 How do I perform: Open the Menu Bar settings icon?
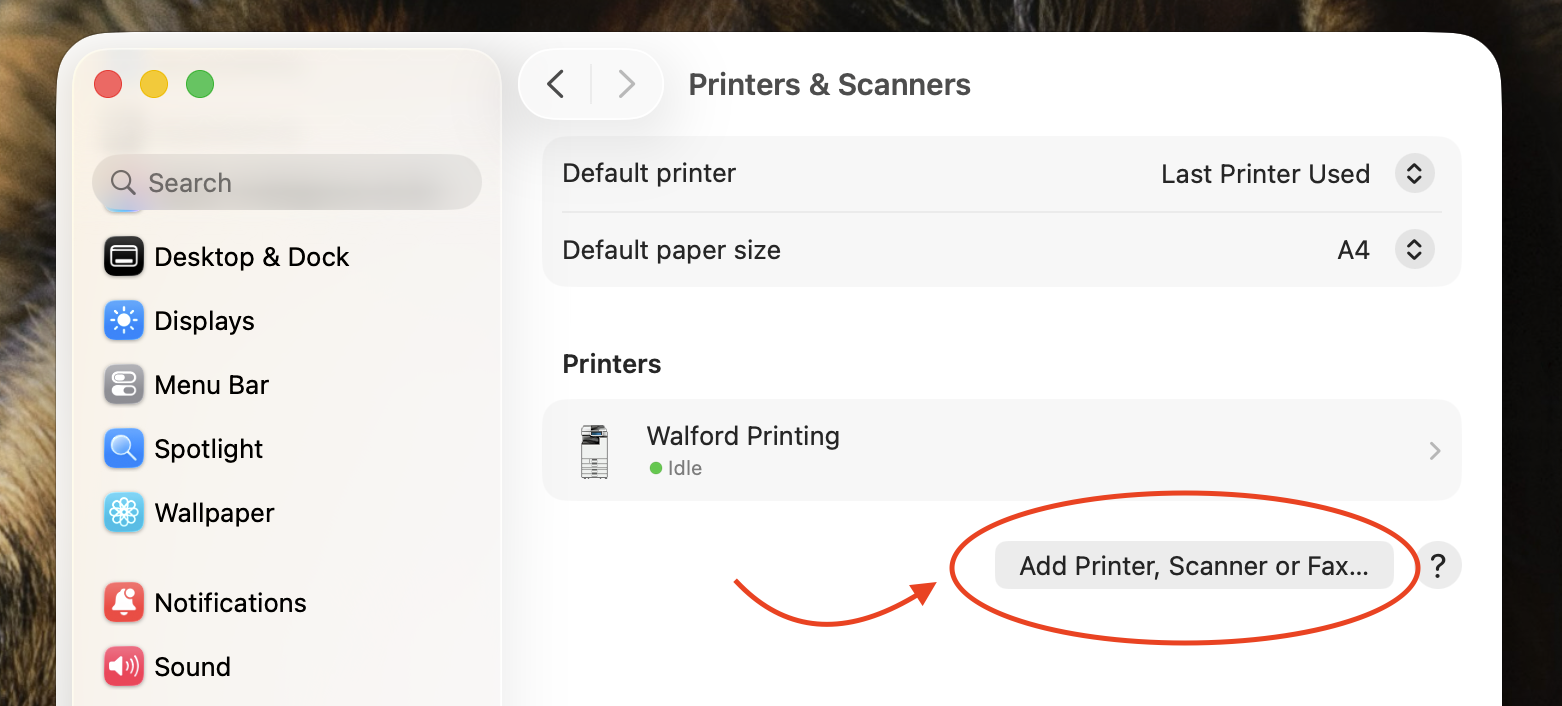pos(124,385)
